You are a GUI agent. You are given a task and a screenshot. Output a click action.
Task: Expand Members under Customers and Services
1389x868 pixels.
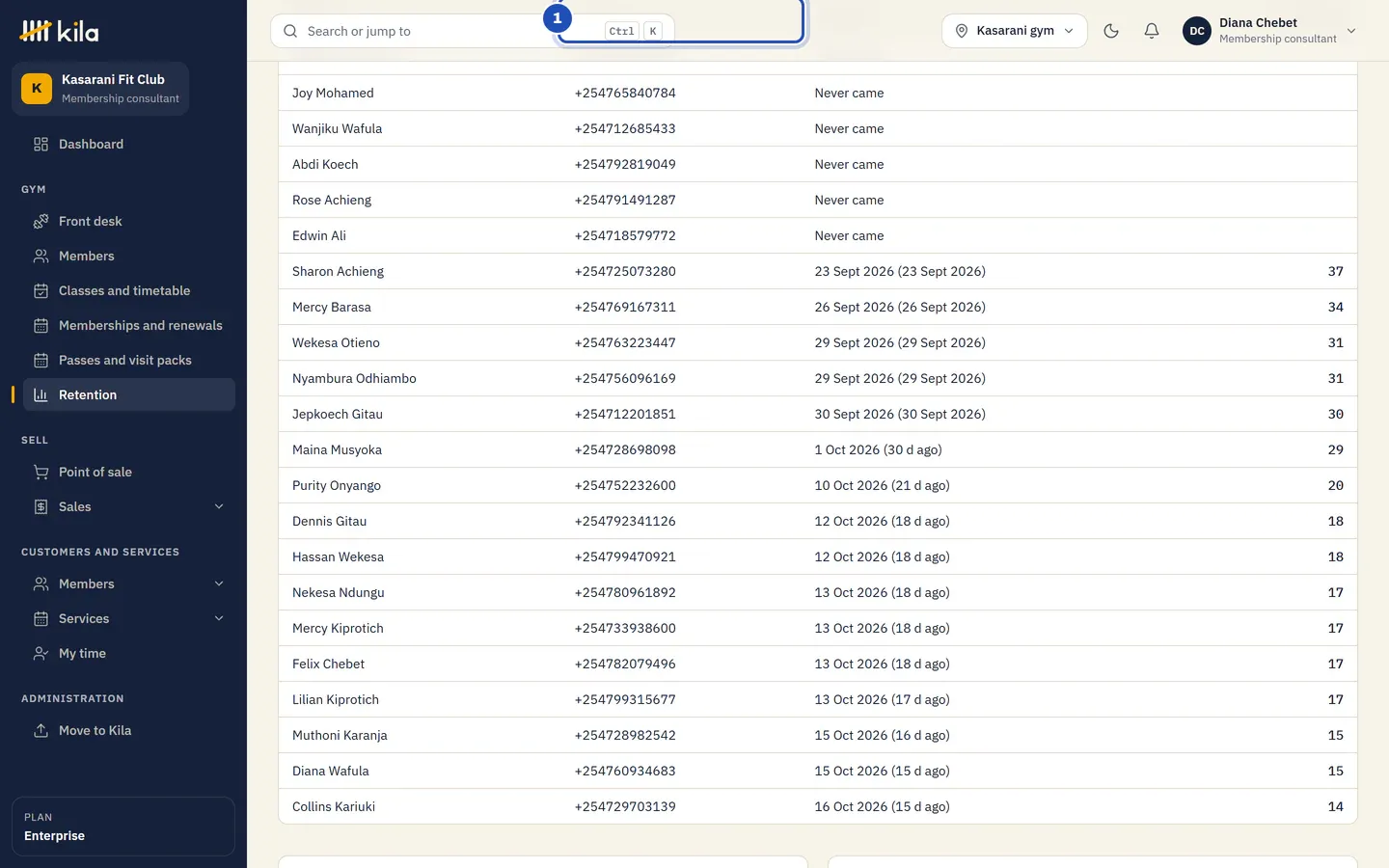coord(219,584)
